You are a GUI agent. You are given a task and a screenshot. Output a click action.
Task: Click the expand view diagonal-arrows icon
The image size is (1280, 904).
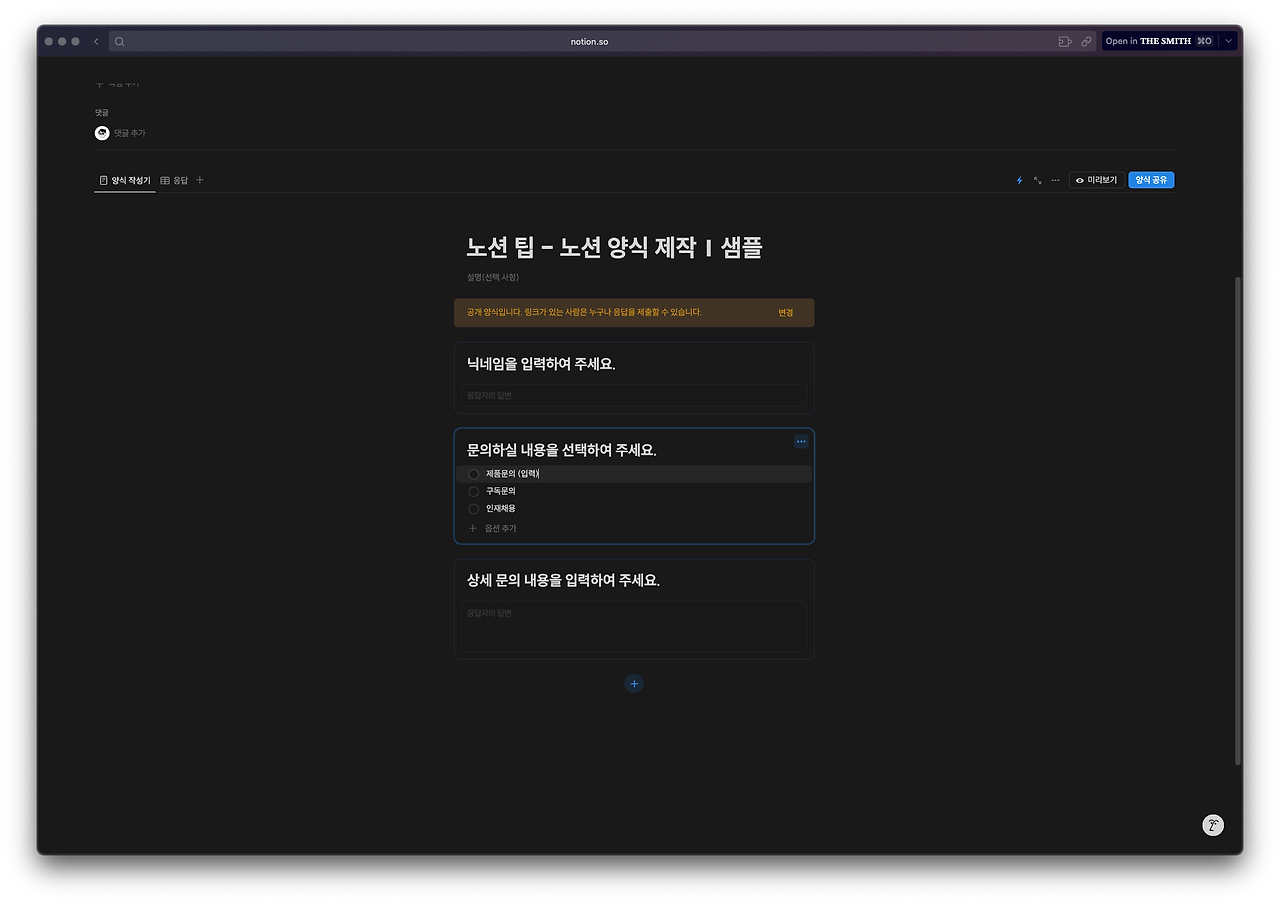click(1037, 180)
